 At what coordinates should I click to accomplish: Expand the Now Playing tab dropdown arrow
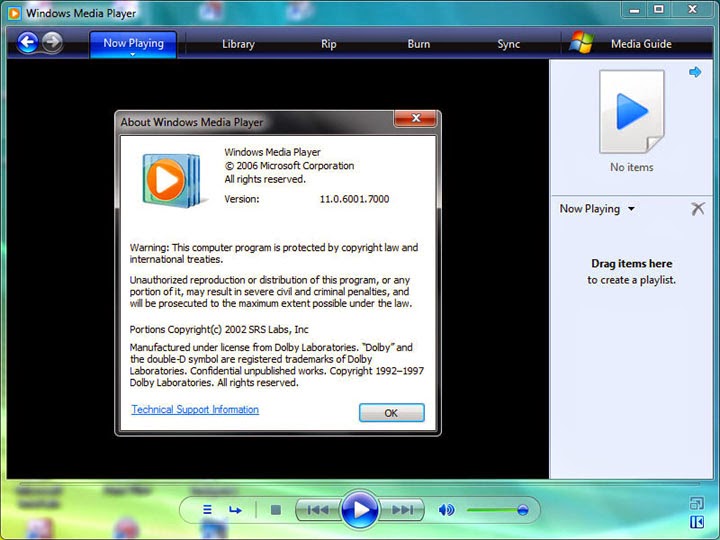click(x=133, y=54)
